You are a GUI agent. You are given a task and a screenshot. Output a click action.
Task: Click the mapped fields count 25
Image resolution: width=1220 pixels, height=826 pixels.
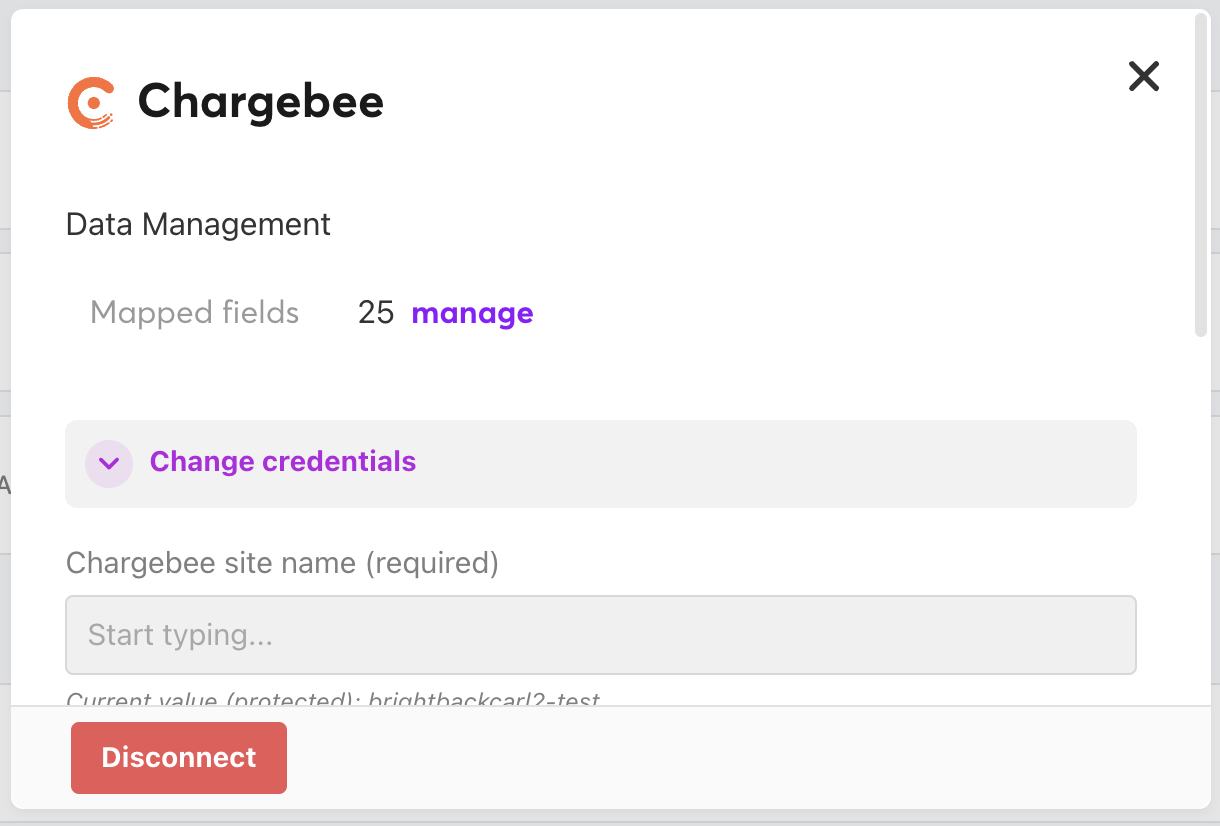(x=376, y=313)
